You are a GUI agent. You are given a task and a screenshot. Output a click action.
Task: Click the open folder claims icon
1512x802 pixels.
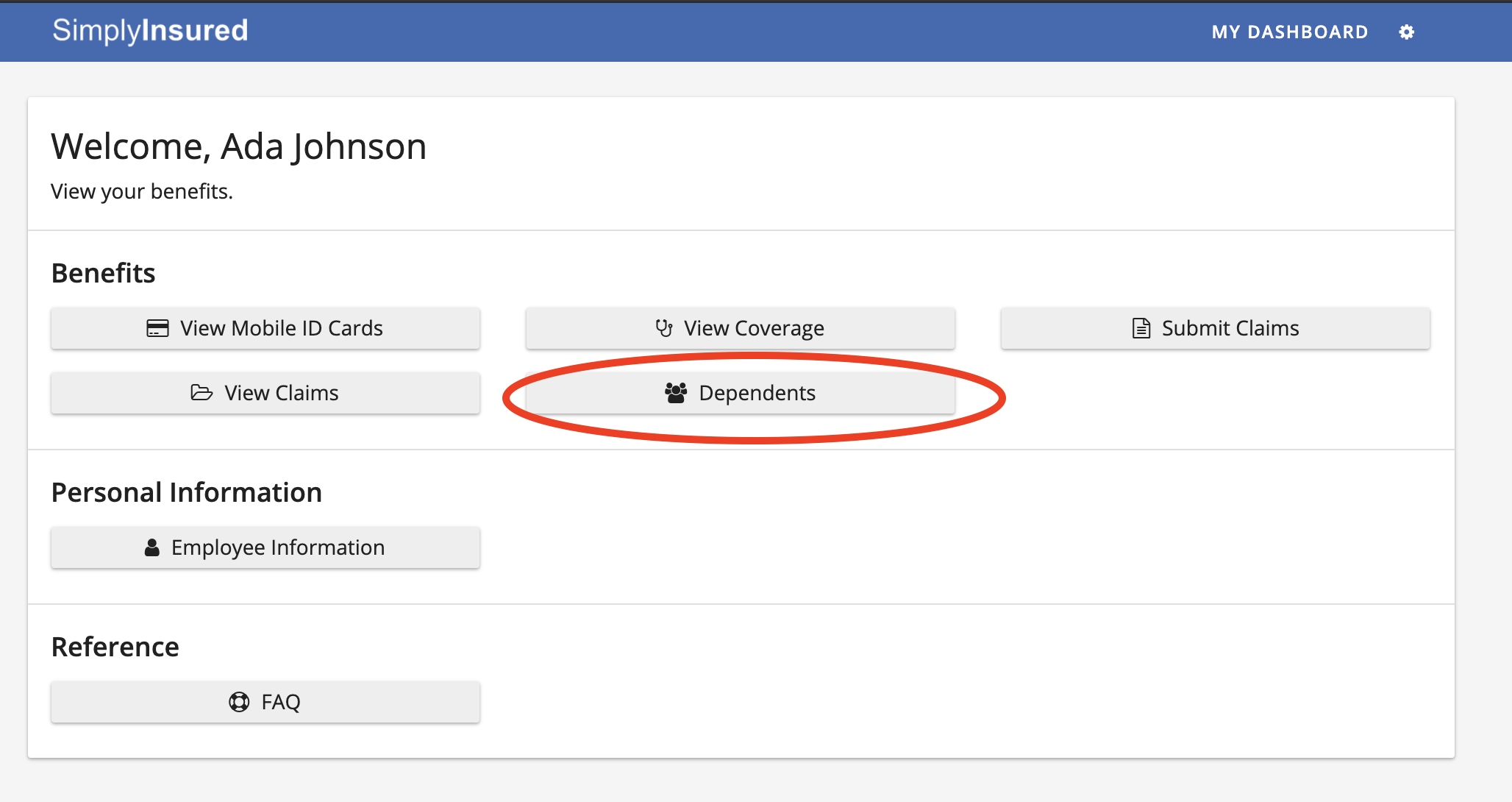[x=202, y=393]
